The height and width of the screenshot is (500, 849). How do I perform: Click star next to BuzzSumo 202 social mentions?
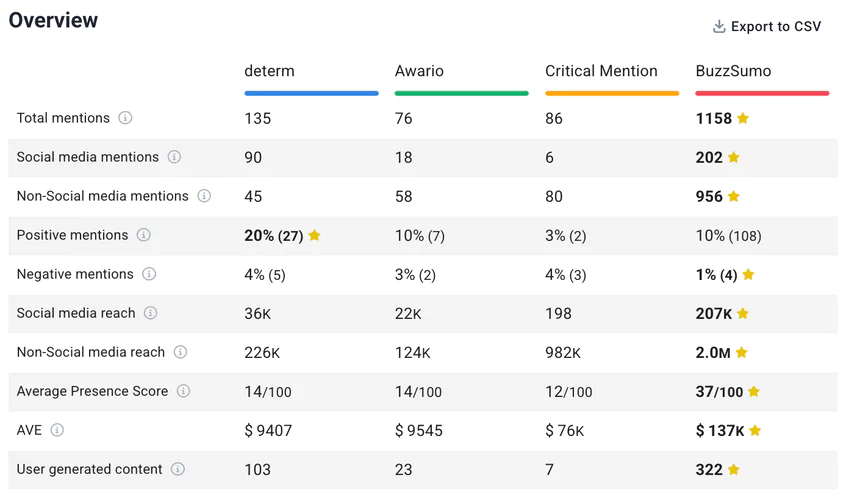tap(734, 157)
